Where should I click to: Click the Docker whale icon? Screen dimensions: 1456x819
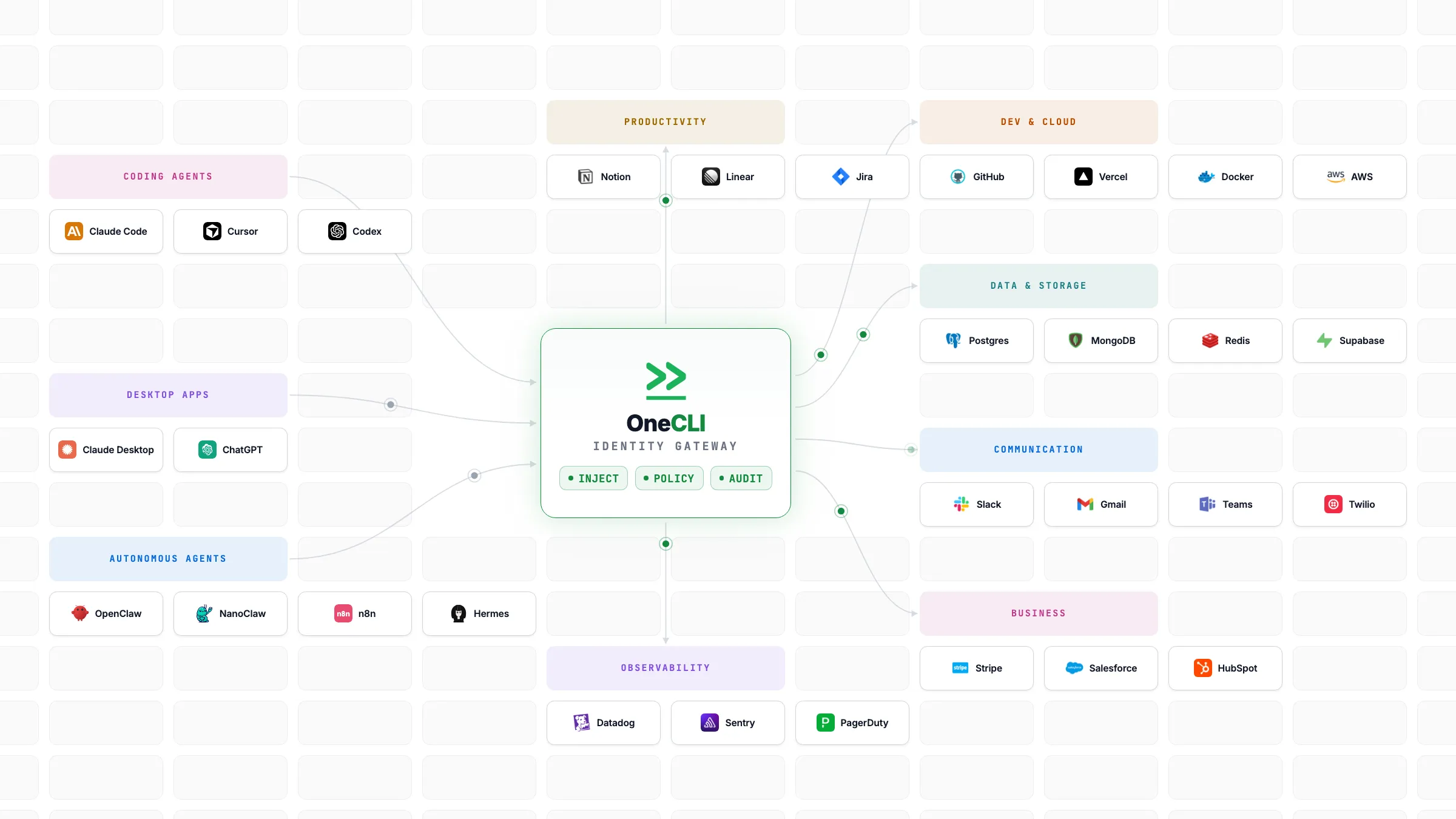(1206, 177)
